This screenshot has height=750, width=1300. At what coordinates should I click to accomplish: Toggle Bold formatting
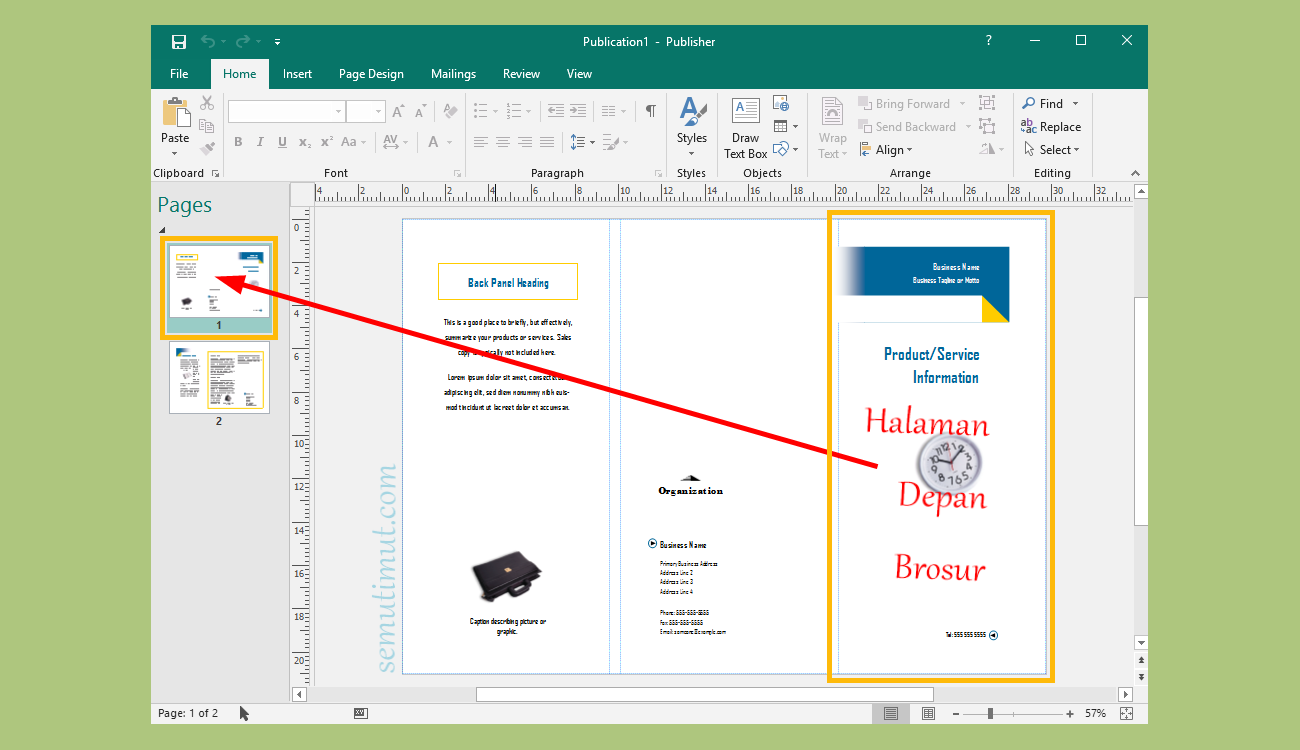(x=238, y=142)
